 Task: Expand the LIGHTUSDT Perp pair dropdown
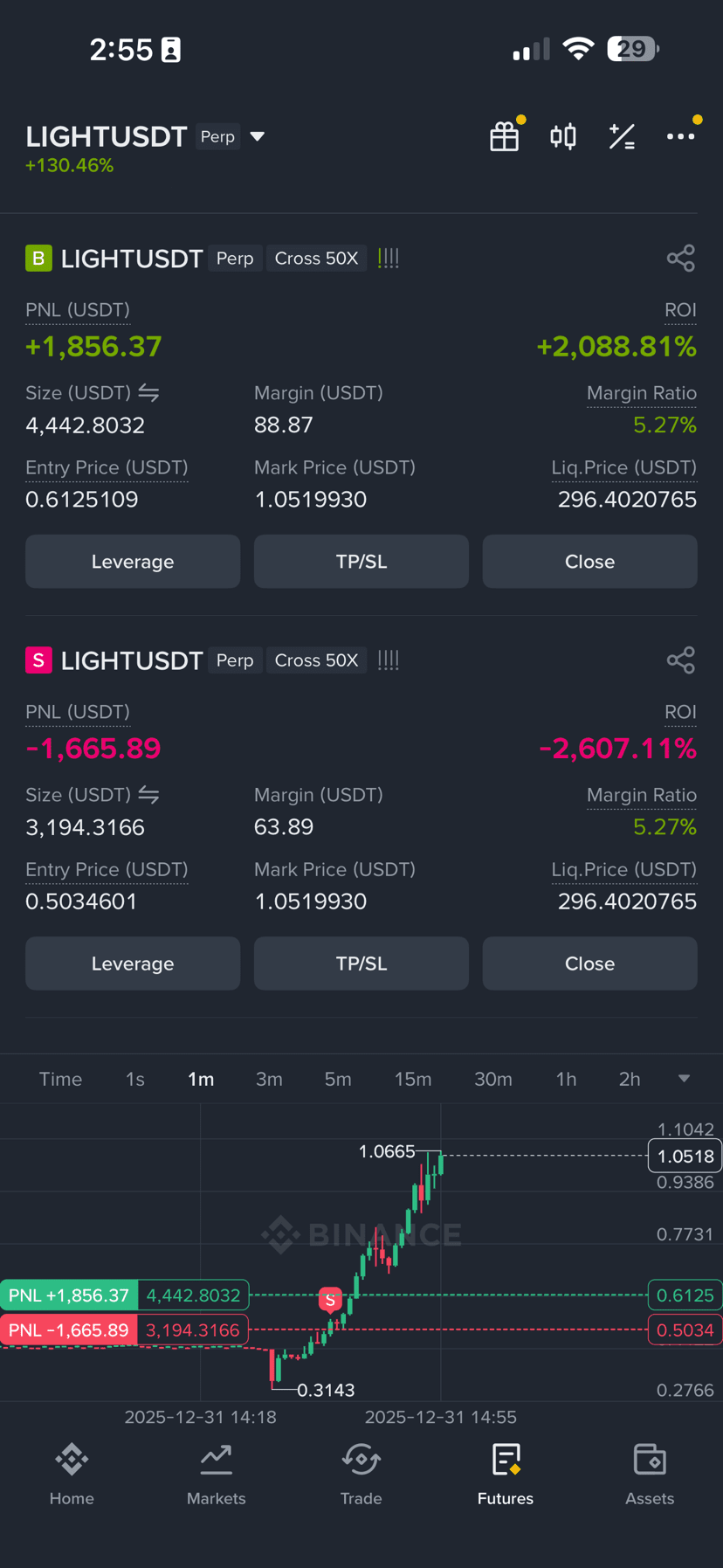(x=258, y=136)
